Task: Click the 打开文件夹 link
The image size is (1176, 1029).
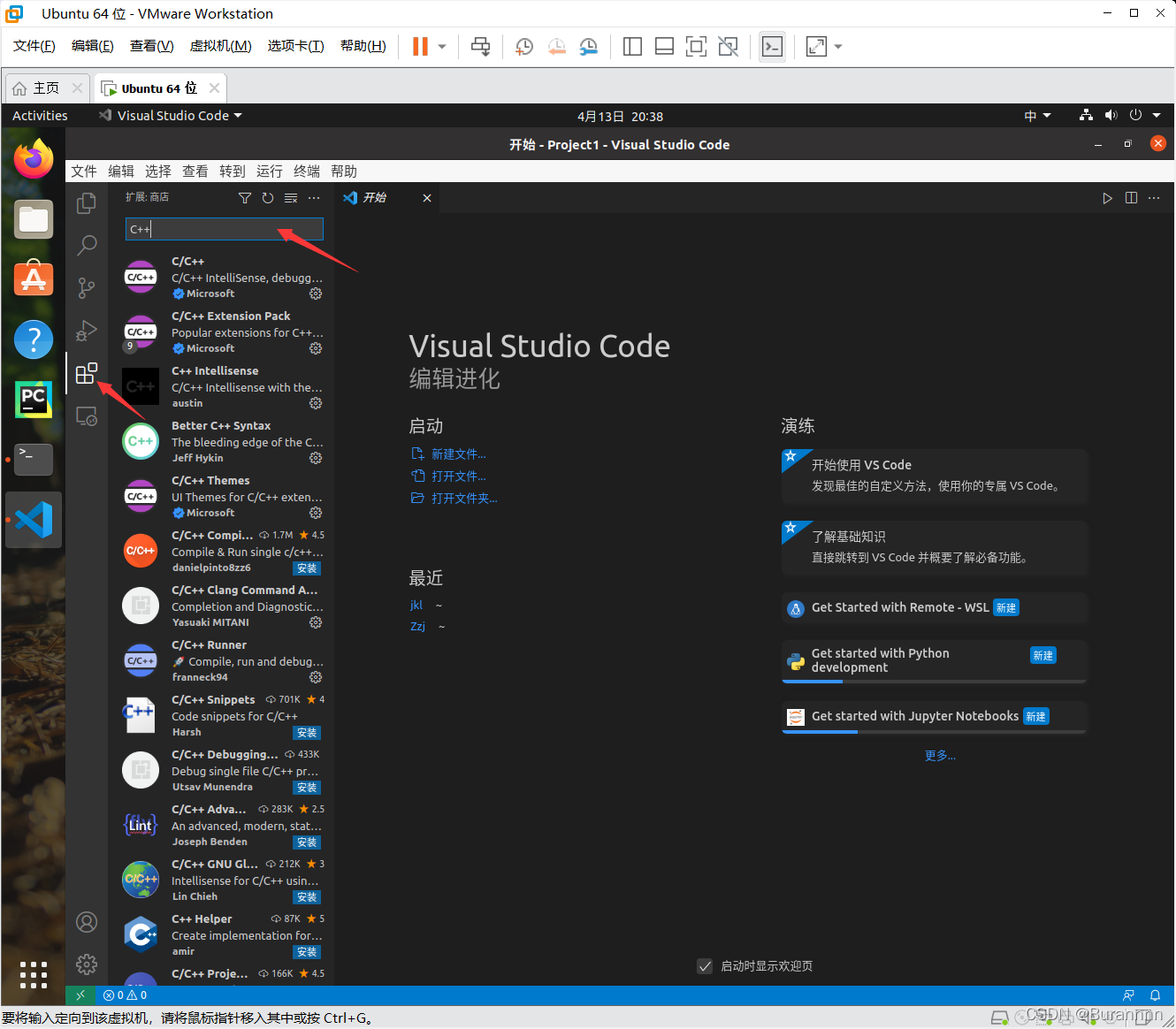Action: [x=464, y=499]
